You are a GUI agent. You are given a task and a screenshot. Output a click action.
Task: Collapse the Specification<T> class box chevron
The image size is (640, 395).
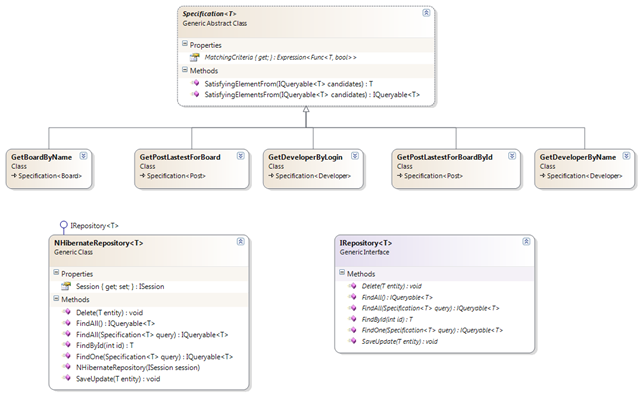pos(426,13)
